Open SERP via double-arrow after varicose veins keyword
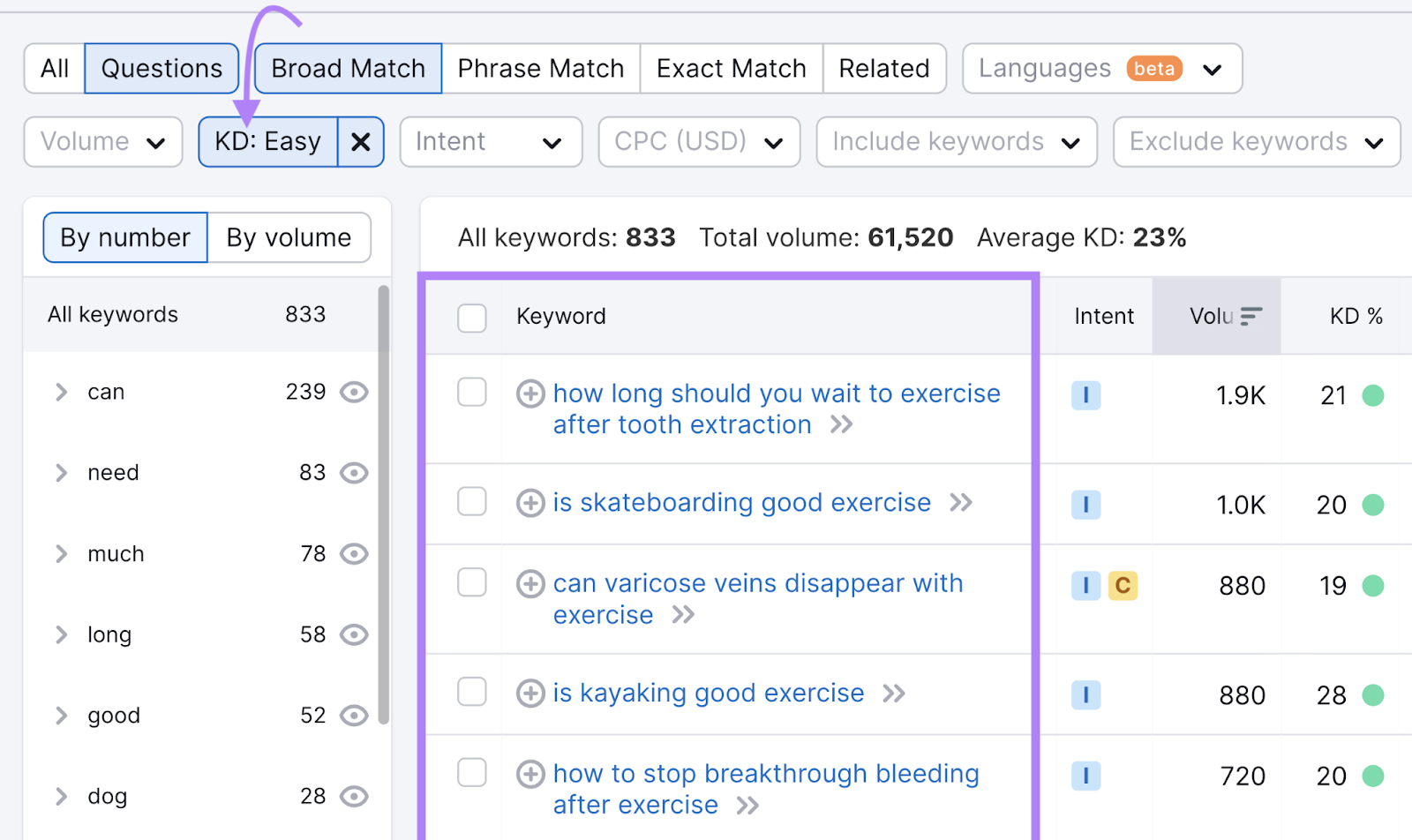 click(682, 615)
